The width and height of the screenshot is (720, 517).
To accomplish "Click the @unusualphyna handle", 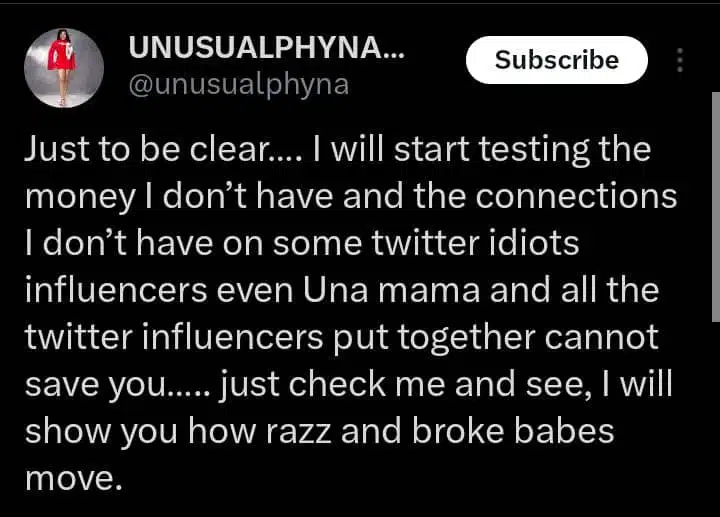I will [238, 84].
